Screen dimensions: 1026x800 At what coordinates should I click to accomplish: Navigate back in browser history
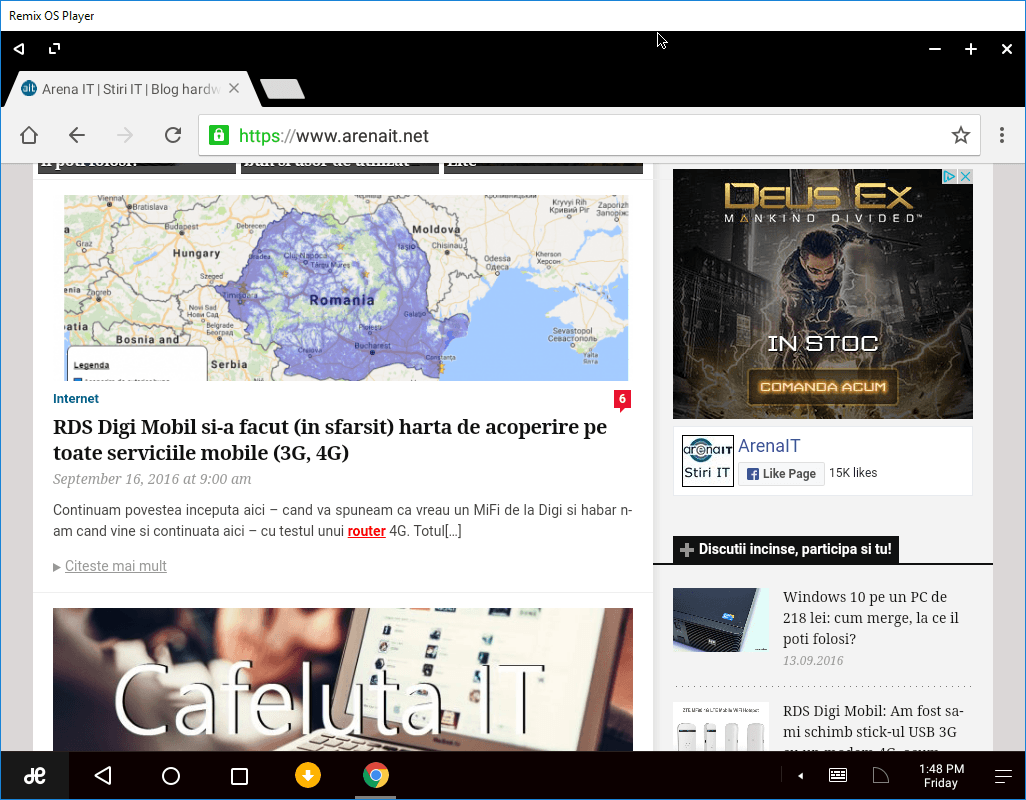point(77,135)
